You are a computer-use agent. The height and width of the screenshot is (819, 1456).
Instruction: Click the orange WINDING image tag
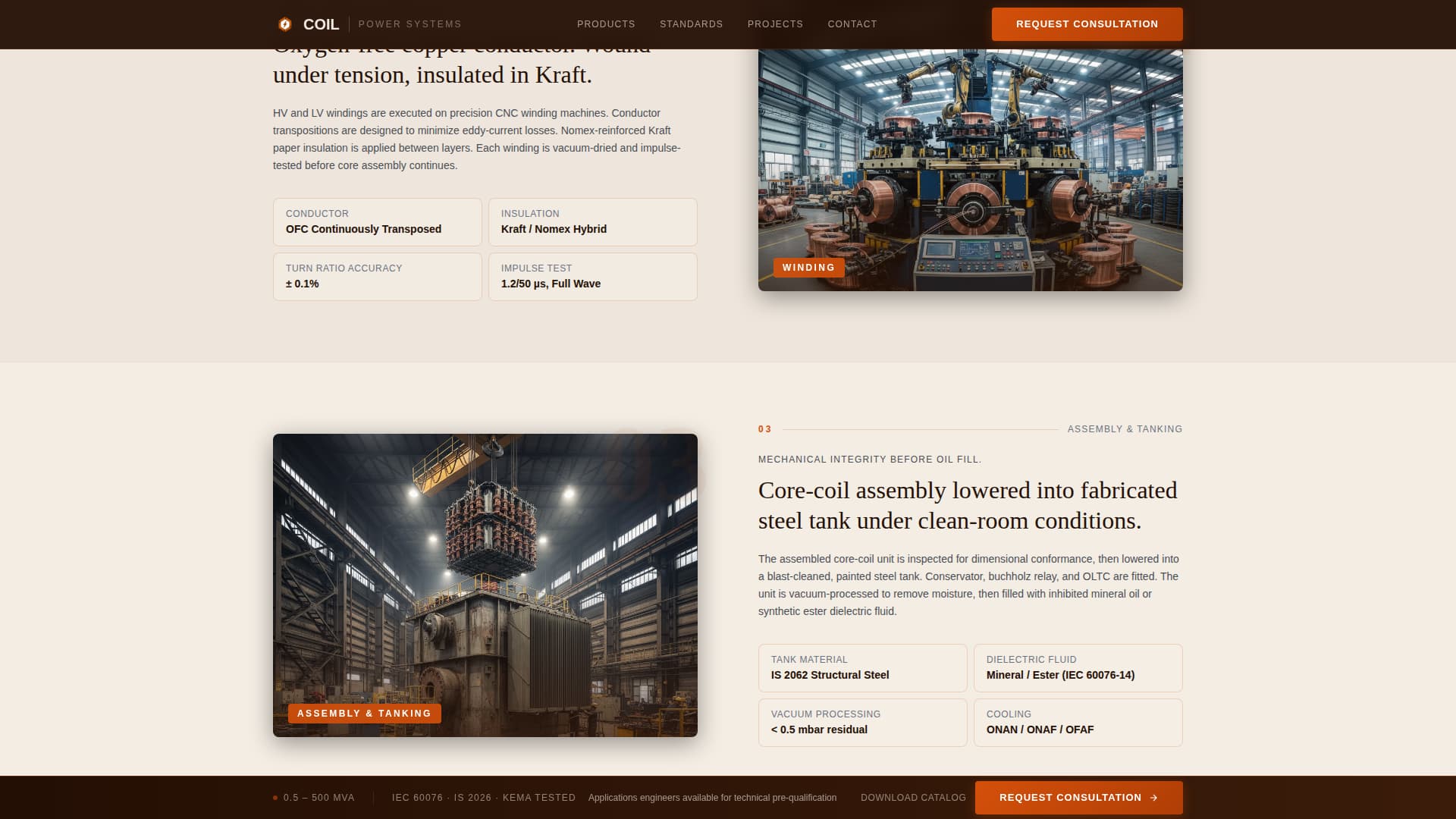(x=808, y=268)
